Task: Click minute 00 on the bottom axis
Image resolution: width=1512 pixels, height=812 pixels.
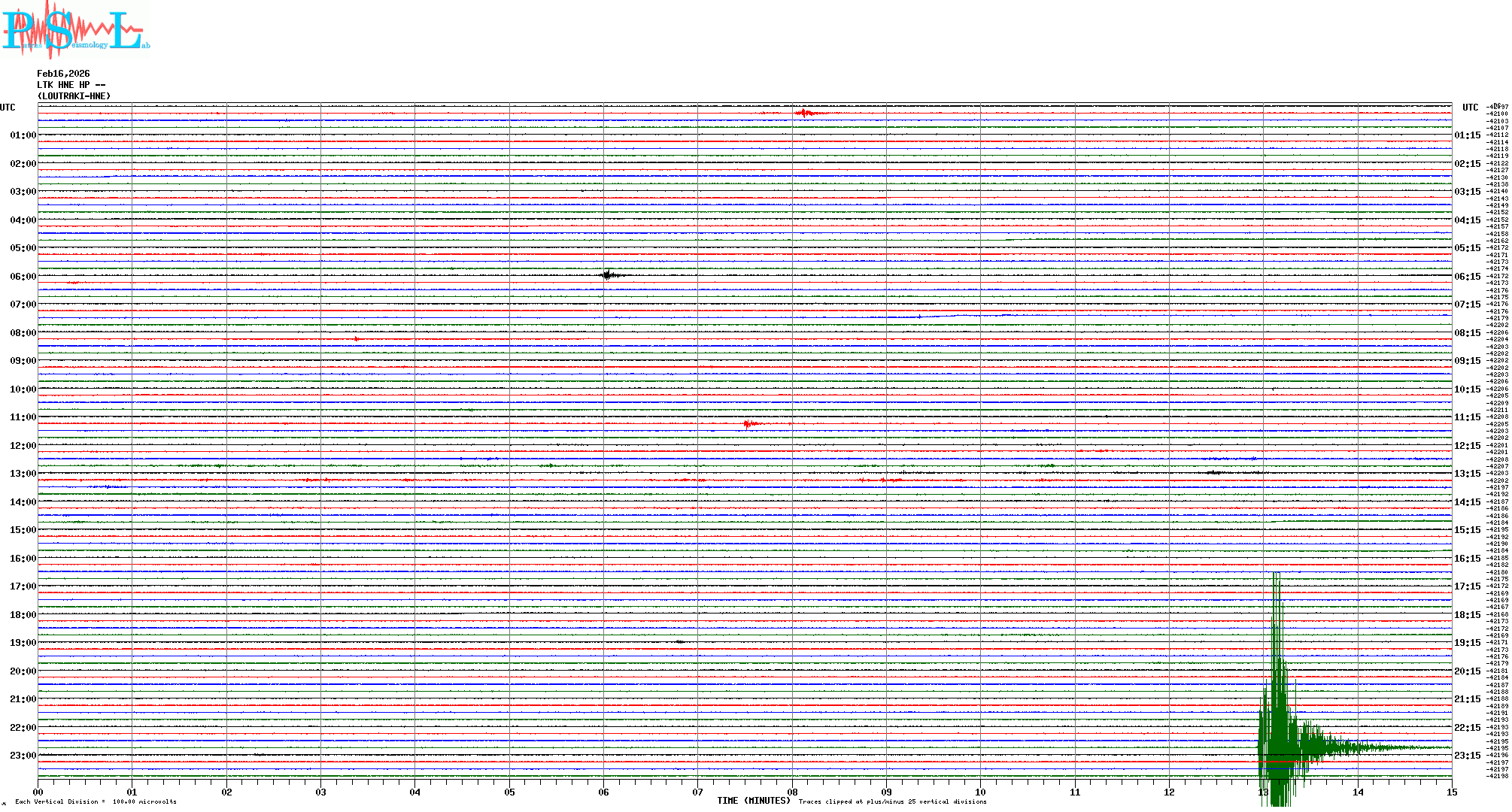Action: click(x=38, y=792)
